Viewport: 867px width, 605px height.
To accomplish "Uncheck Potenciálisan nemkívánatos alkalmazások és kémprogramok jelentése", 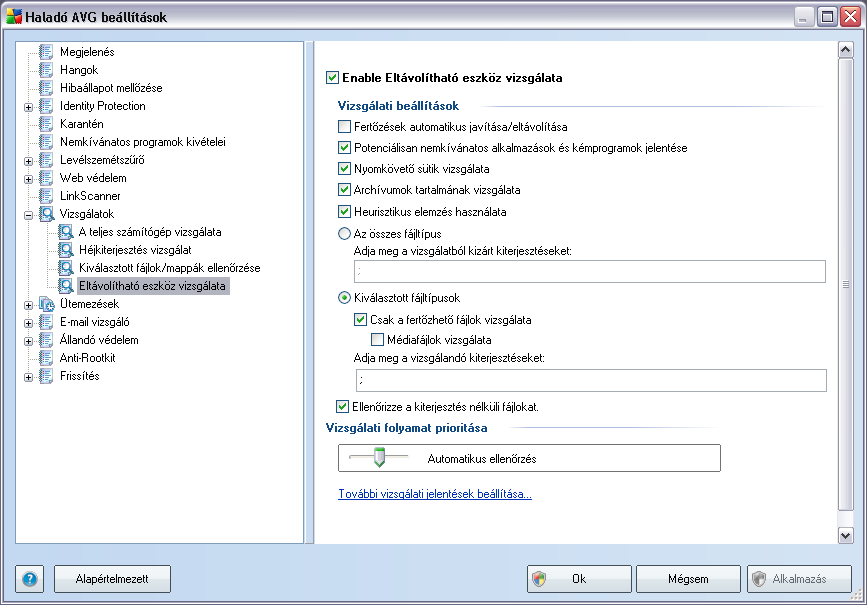I will click(344, 148).
